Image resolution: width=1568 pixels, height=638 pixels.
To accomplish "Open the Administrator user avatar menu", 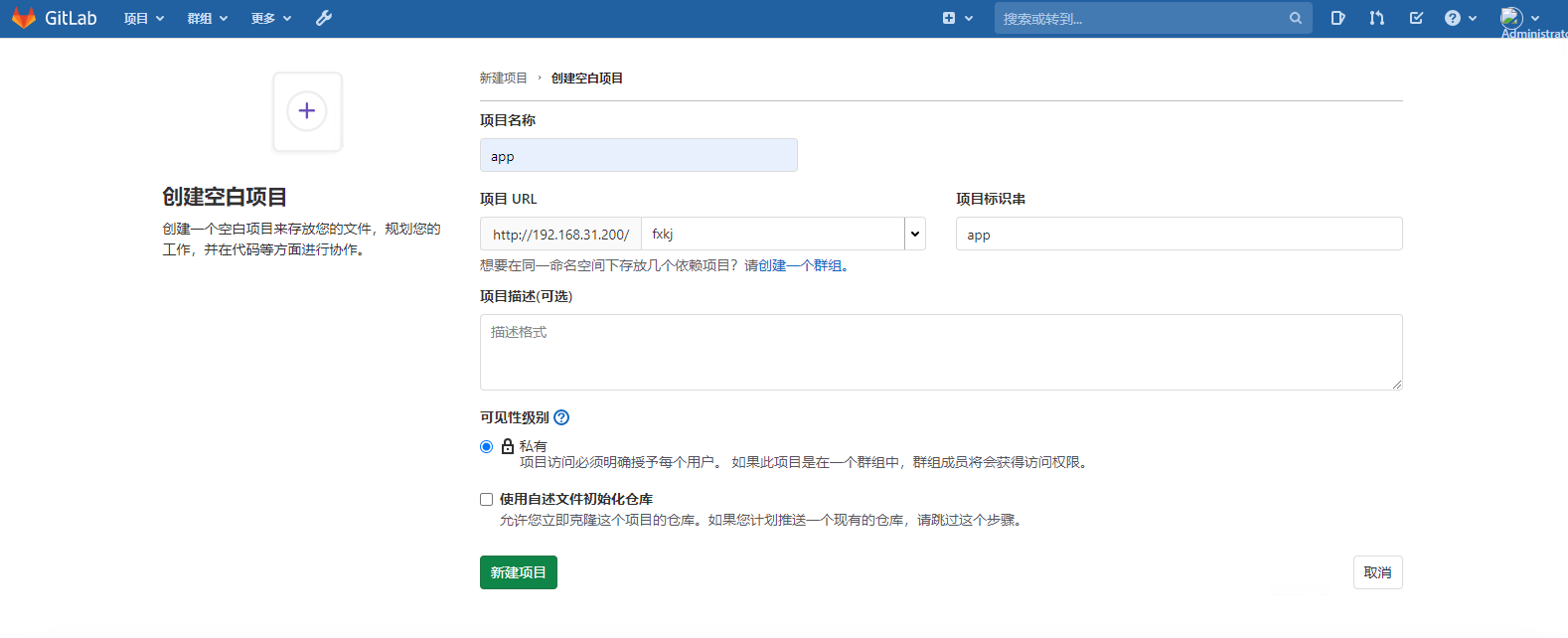I will pos(1520,18).
